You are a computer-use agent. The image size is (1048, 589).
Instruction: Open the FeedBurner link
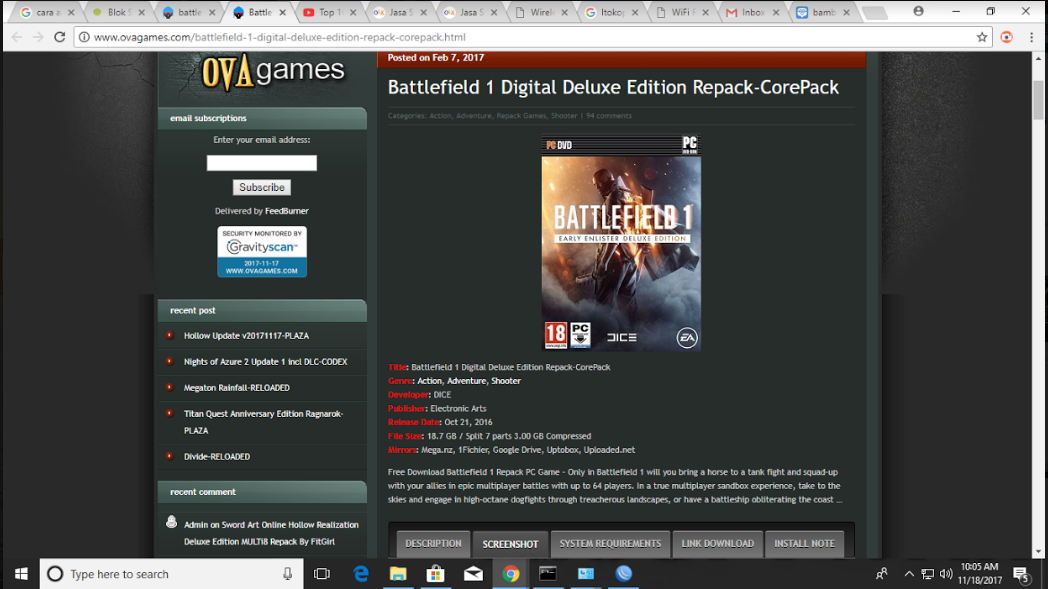pyautogui.click(x=287, y=211)
